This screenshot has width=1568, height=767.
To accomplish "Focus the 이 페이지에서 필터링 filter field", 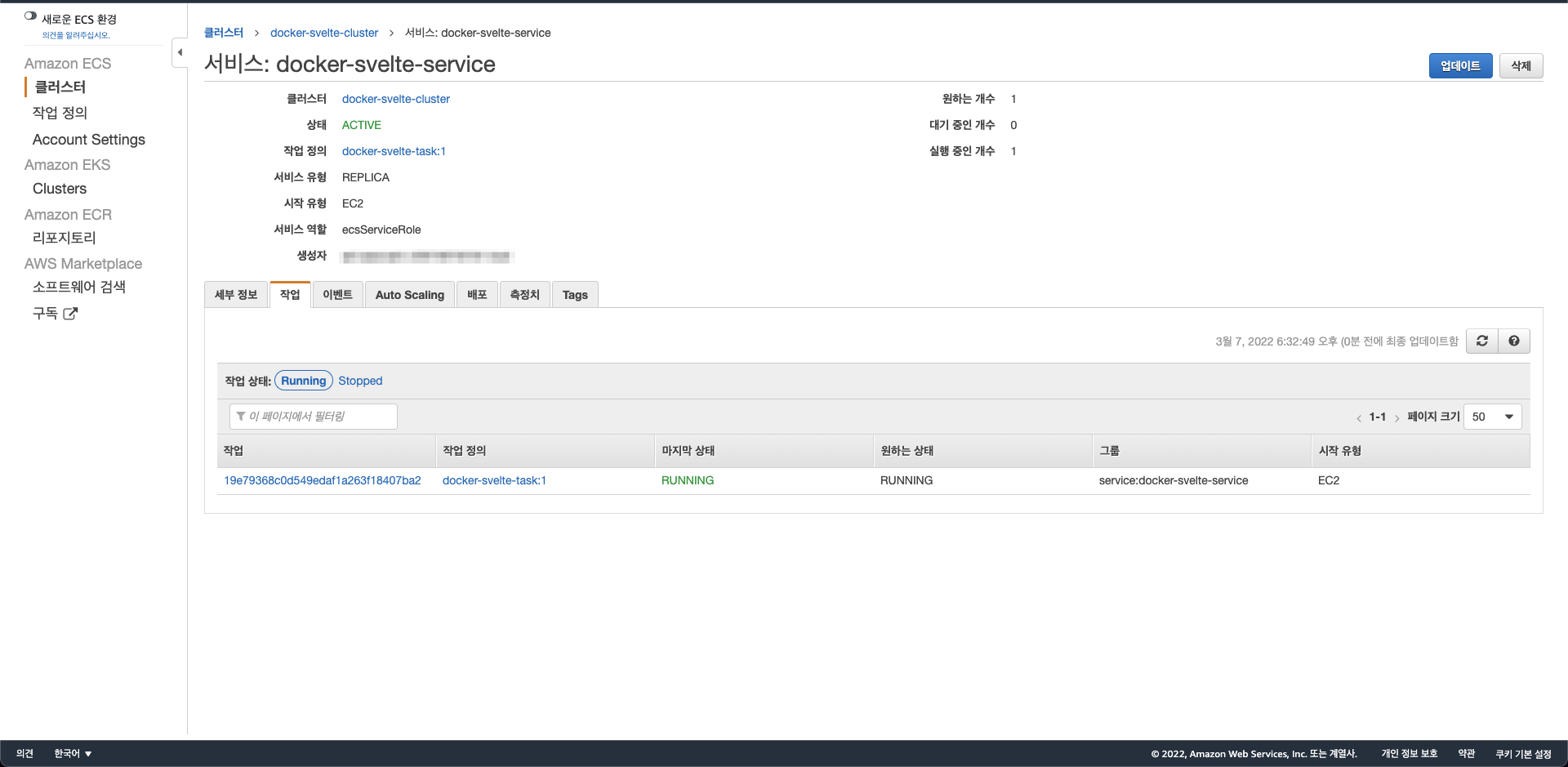I will [314, 417].
